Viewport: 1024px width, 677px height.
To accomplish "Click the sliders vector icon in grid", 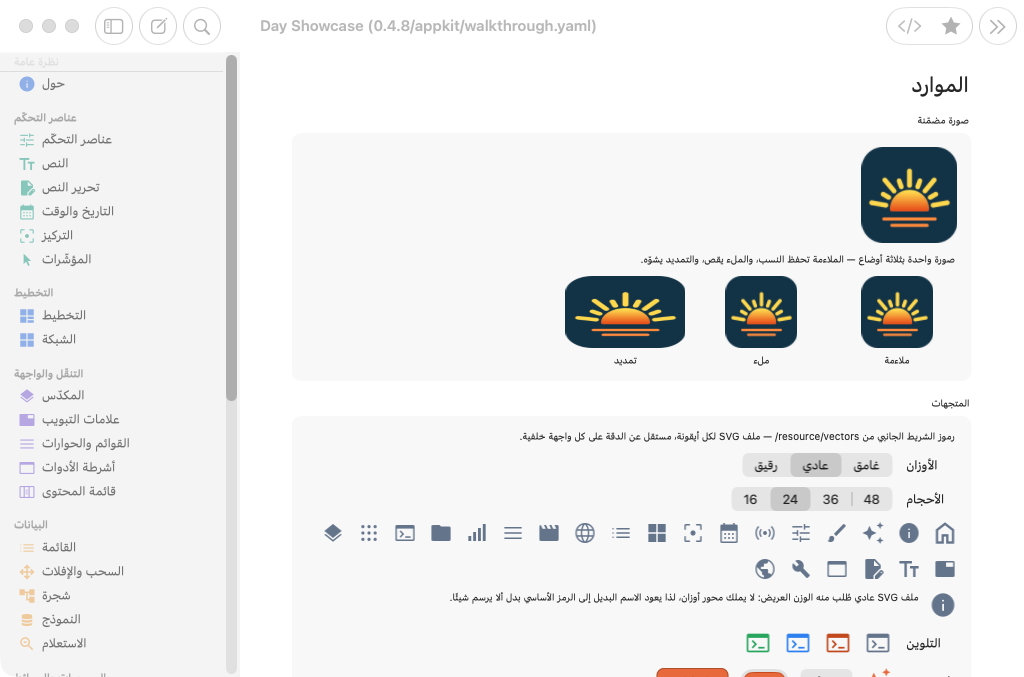I will coord(801,533).
